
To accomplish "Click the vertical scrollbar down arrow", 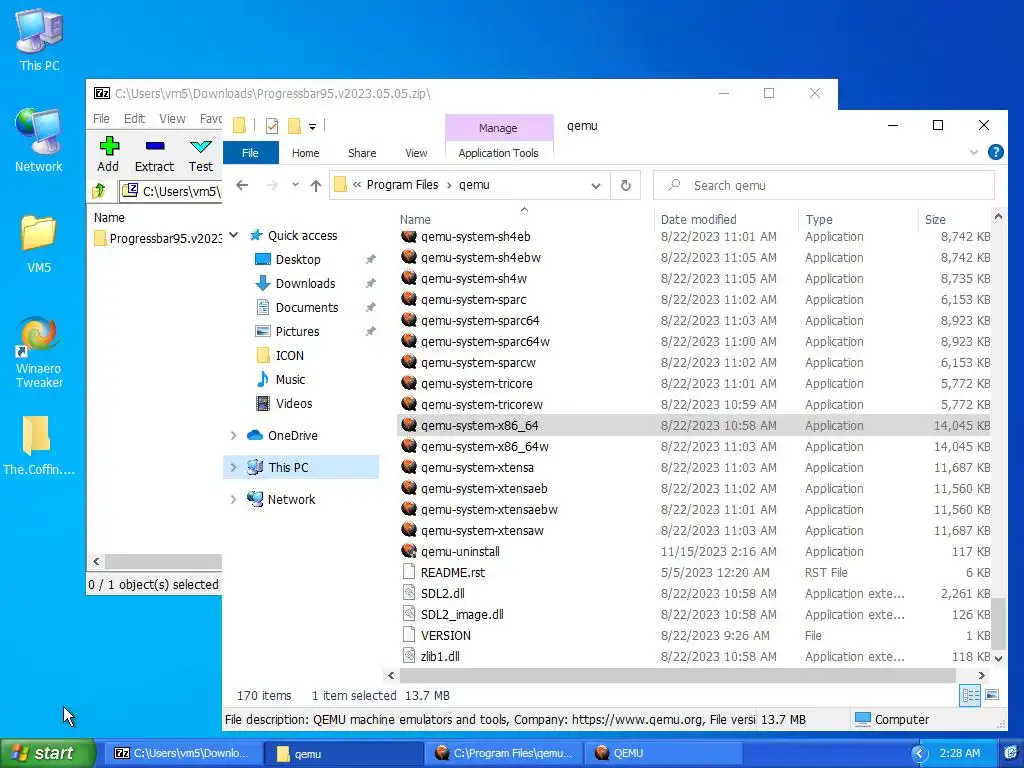I will [x=998, y=659].
